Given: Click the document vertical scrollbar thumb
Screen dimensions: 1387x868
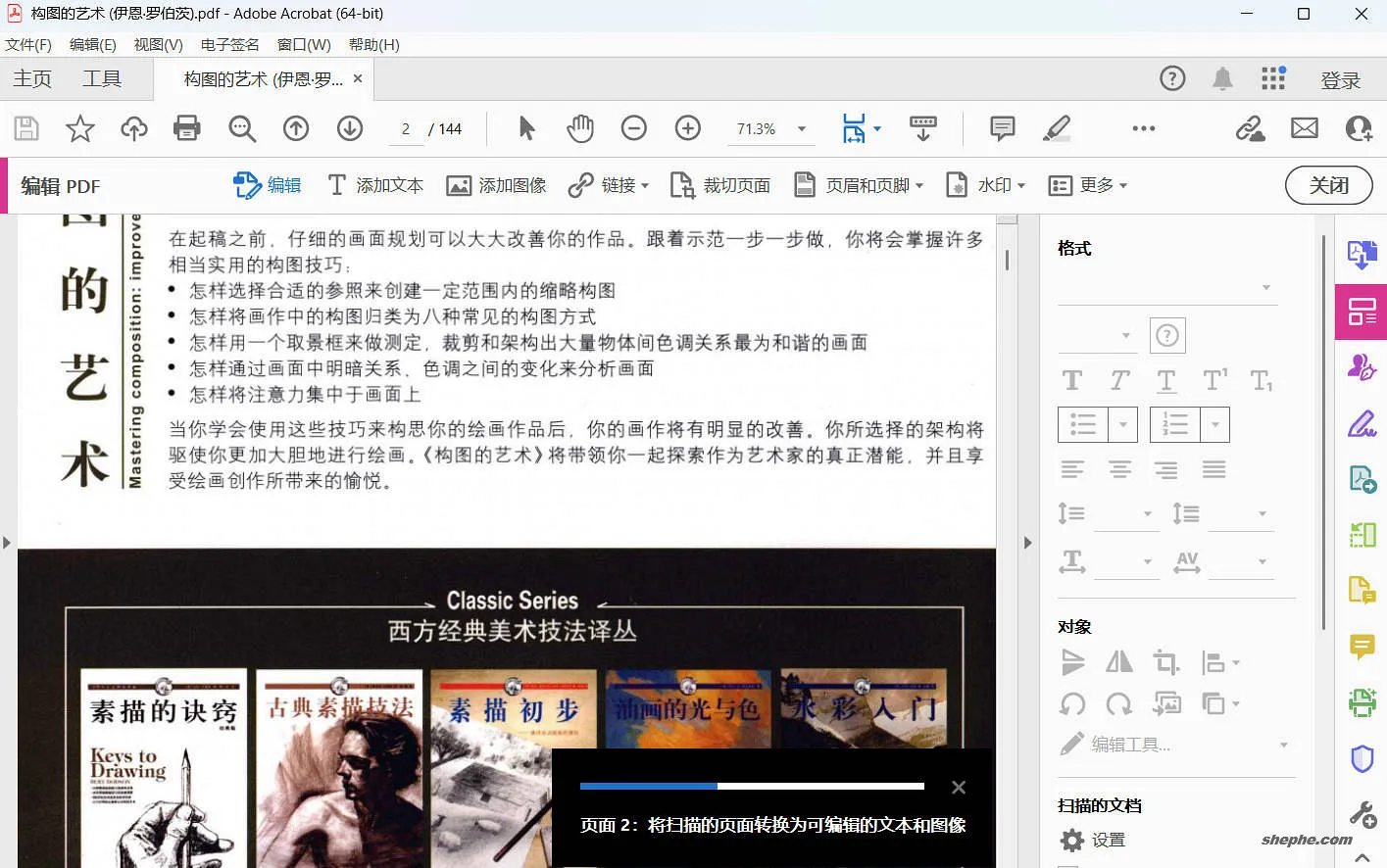Looking at the screenshot, I should pos(1007,261).
